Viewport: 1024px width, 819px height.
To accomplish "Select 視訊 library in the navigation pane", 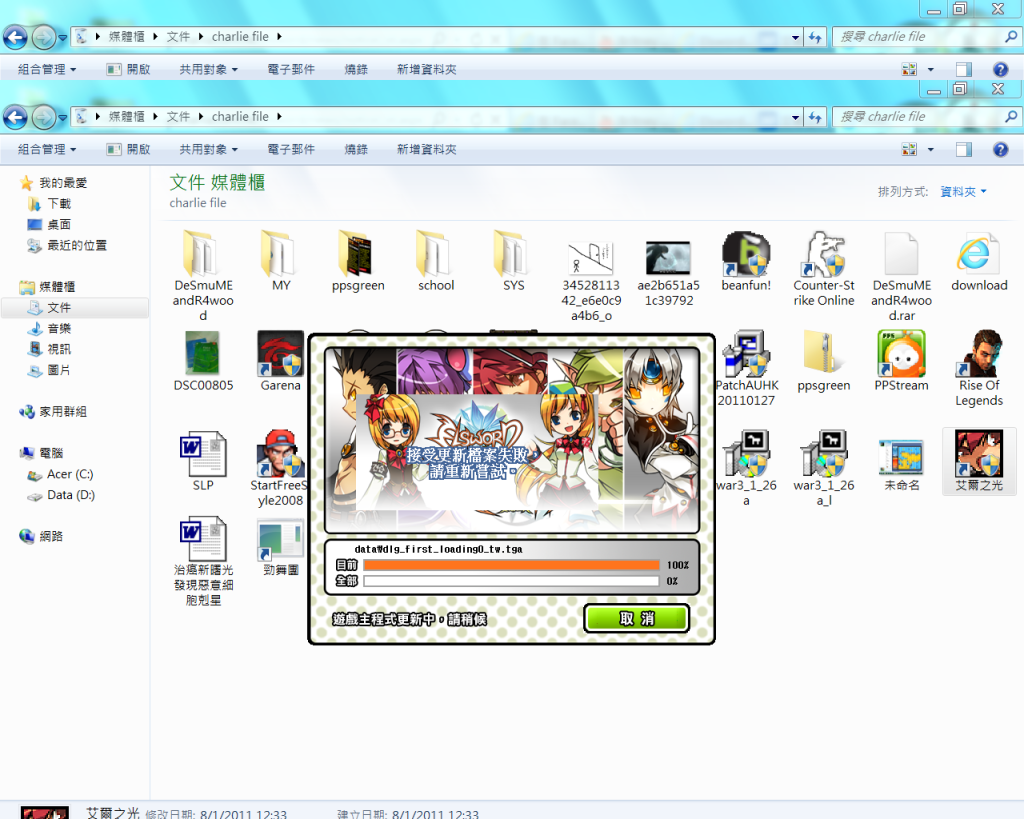I will pyautogui.click(x=59, y=349).
